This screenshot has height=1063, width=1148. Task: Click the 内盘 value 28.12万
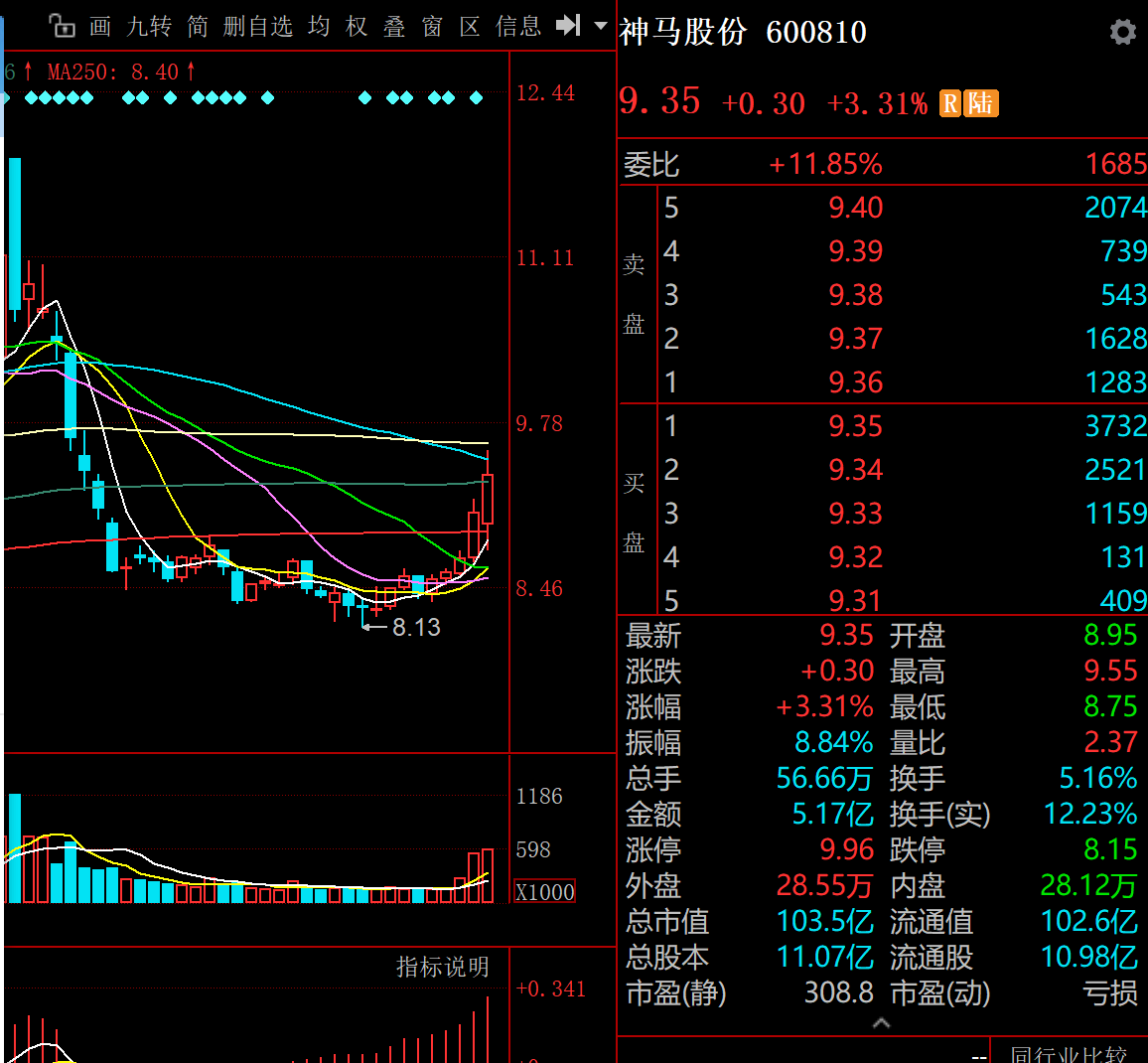pyautogui.click(x=1088, y=886)
